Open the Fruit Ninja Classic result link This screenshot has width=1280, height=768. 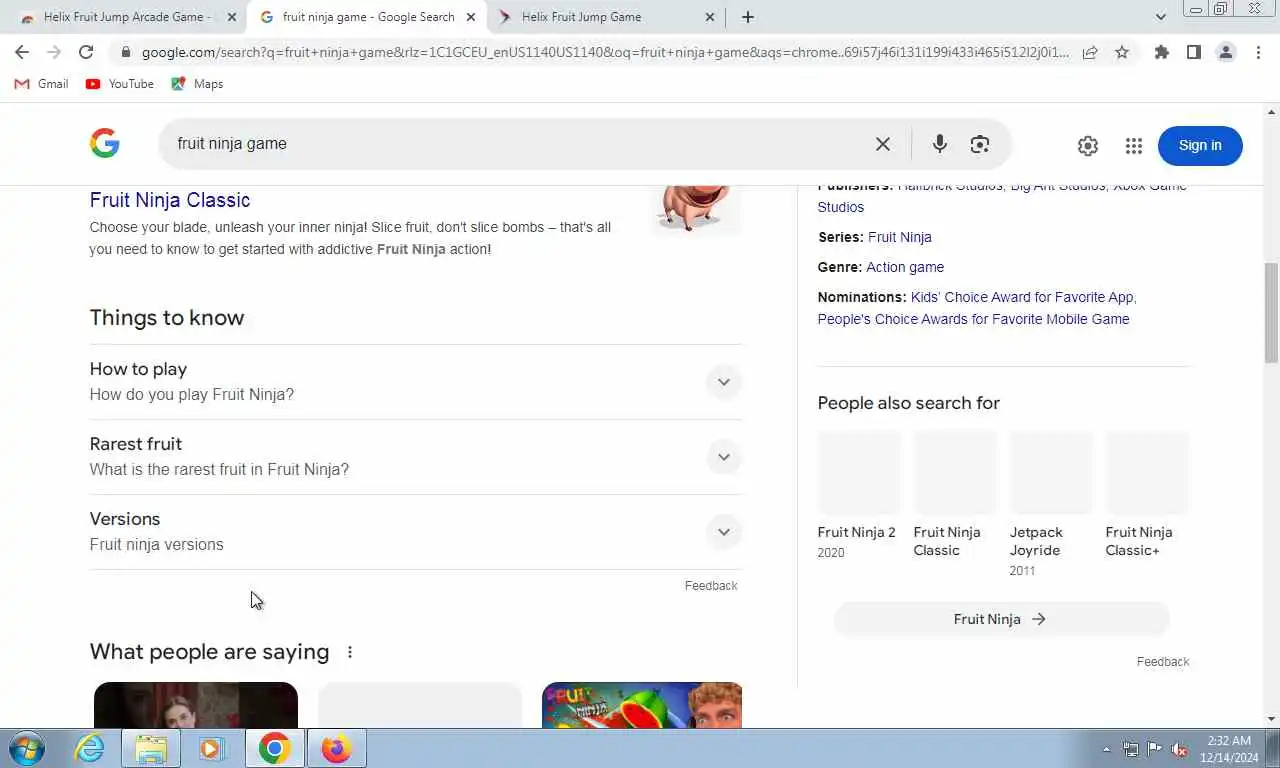(x=170, y=200)
